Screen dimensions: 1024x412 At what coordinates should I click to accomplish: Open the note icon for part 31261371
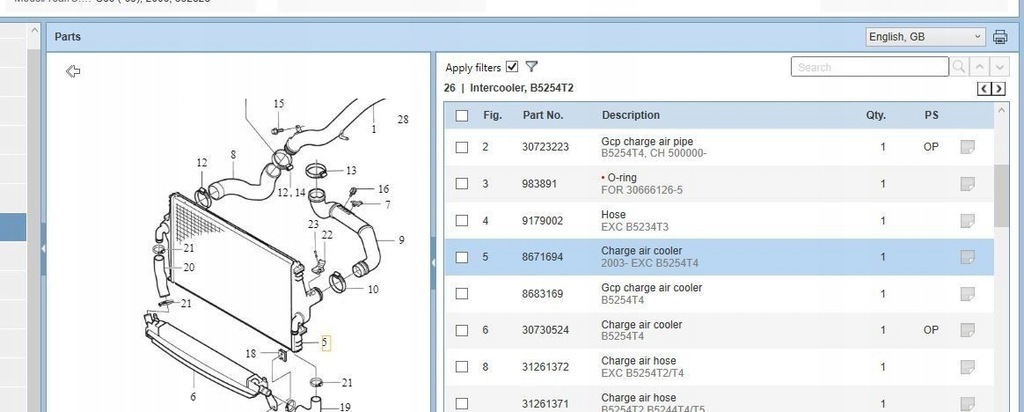pos(967,404)
